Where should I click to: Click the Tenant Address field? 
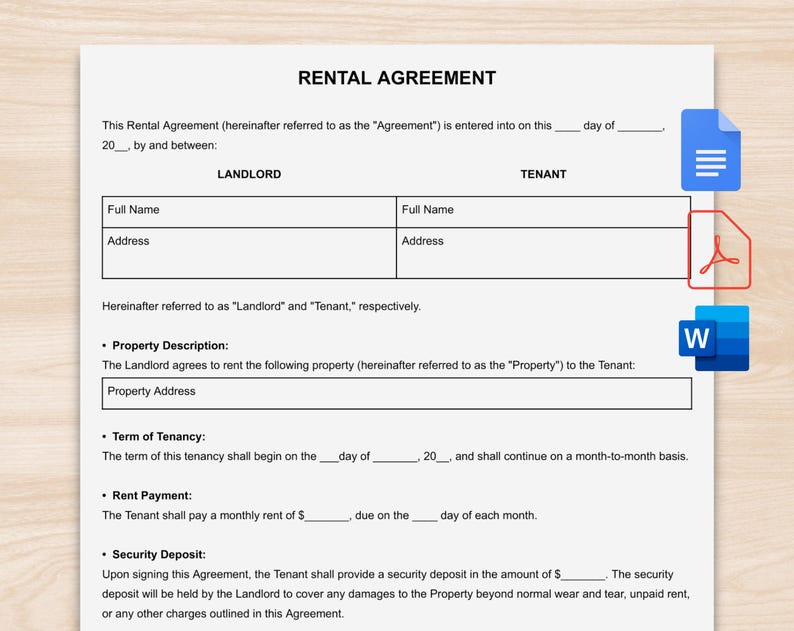[543, 253]
